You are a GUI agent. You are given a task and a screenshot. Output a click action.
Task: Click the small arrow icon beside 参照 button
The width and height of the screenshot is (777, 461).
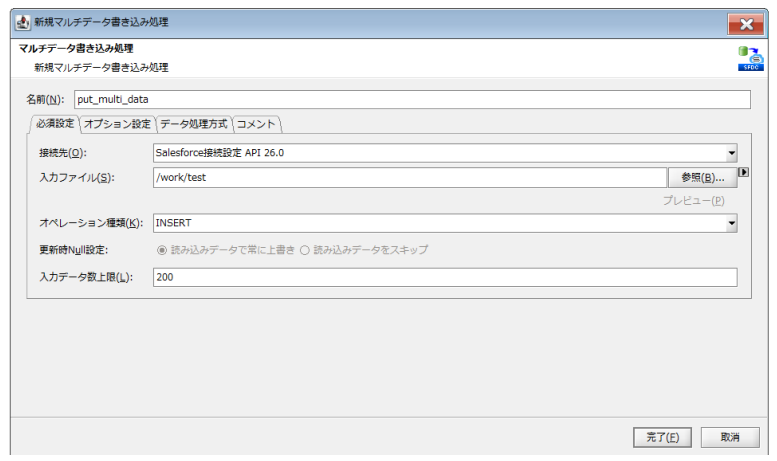click(743, 173)
